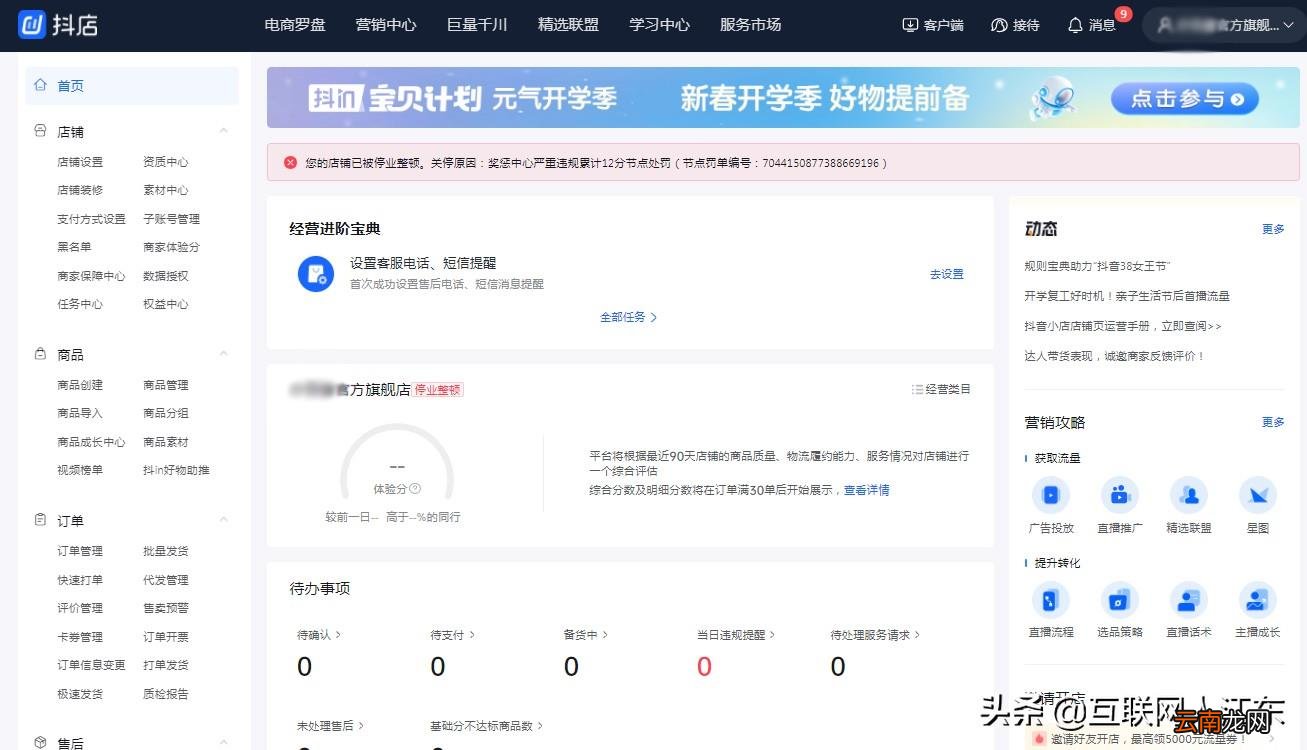Click 更多 next to 动态
1307x750 pixels.
pos(1273,229)
